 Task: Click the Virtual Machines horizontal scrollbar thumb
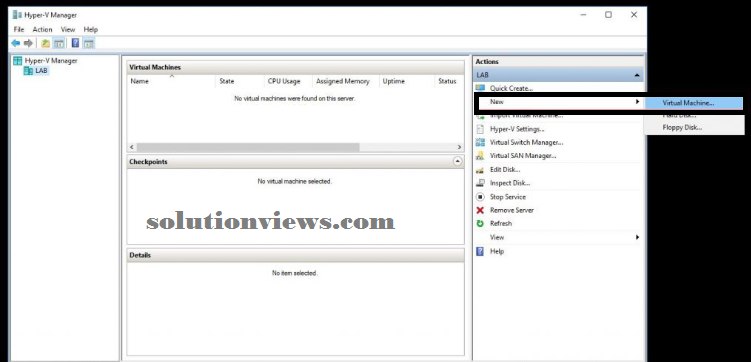(x=248, y=147)
